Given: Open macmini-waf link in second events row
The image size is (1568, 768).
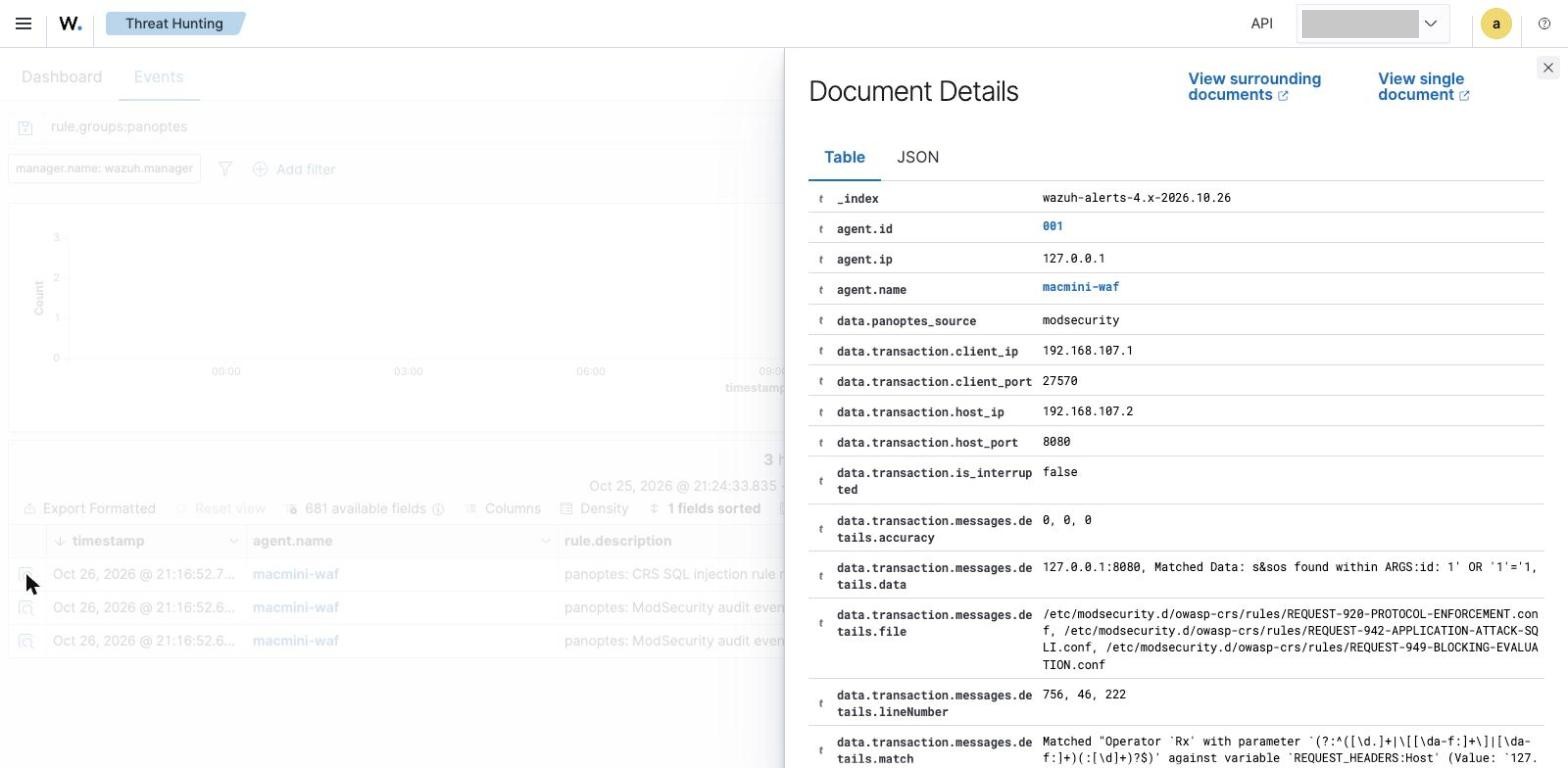Looking at the screenshot, I should tap(295, 607).
